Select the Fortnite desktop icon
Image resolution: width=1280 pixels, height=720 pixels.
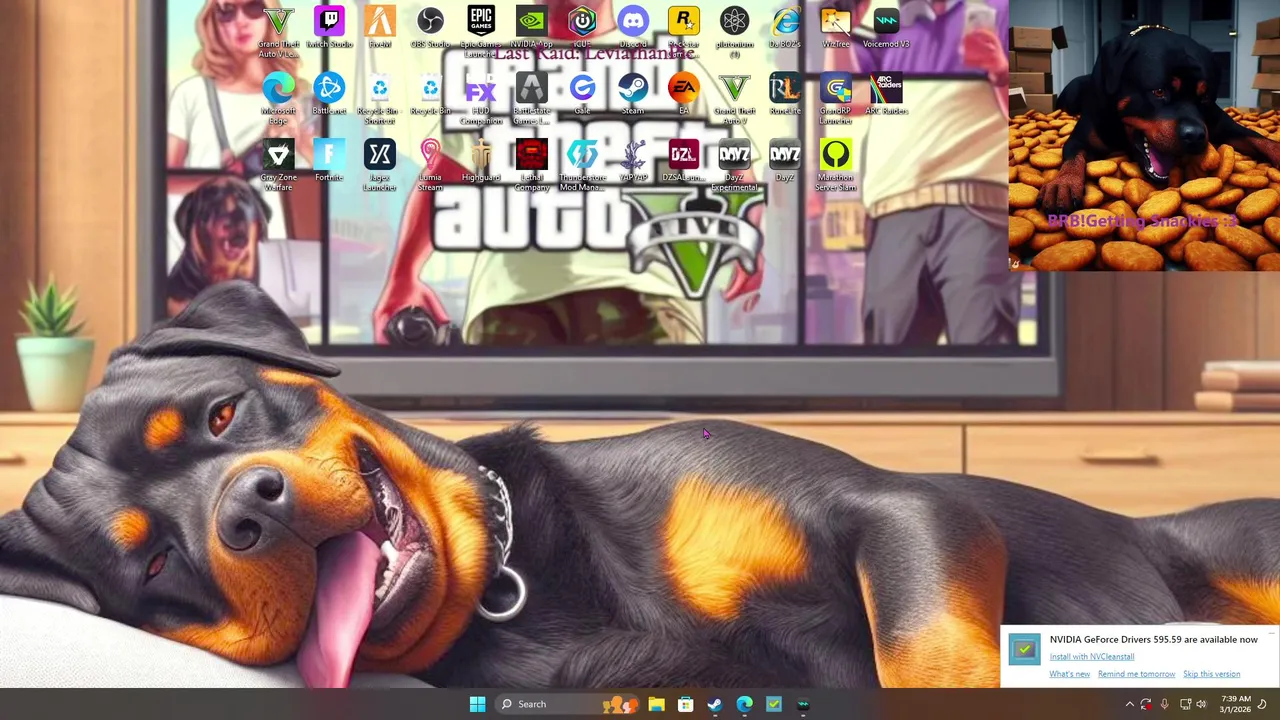(329, 160)
